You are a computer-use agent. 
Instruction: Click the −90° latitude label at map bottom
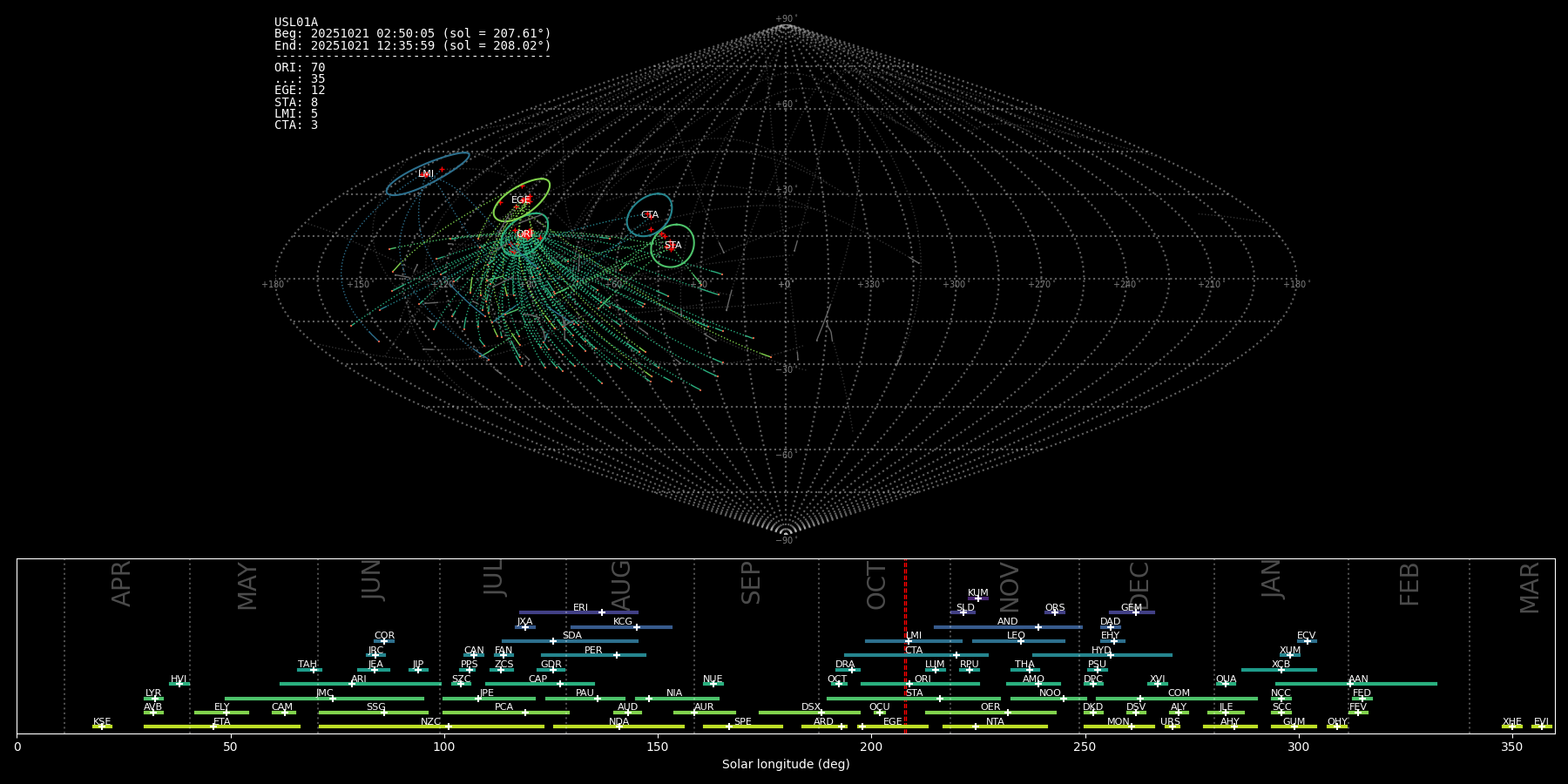coord(786,540)
